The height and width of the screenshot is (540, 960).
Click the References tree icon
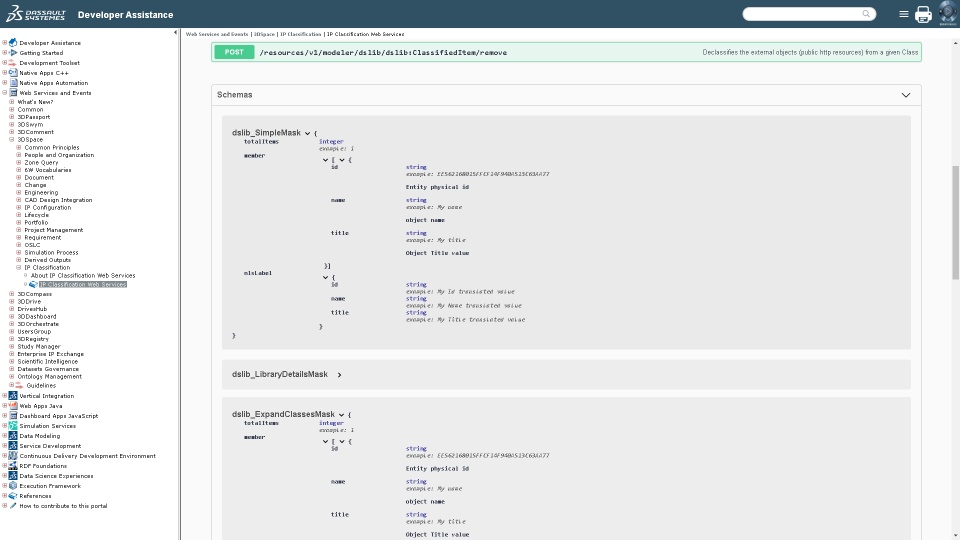[13, 495]
